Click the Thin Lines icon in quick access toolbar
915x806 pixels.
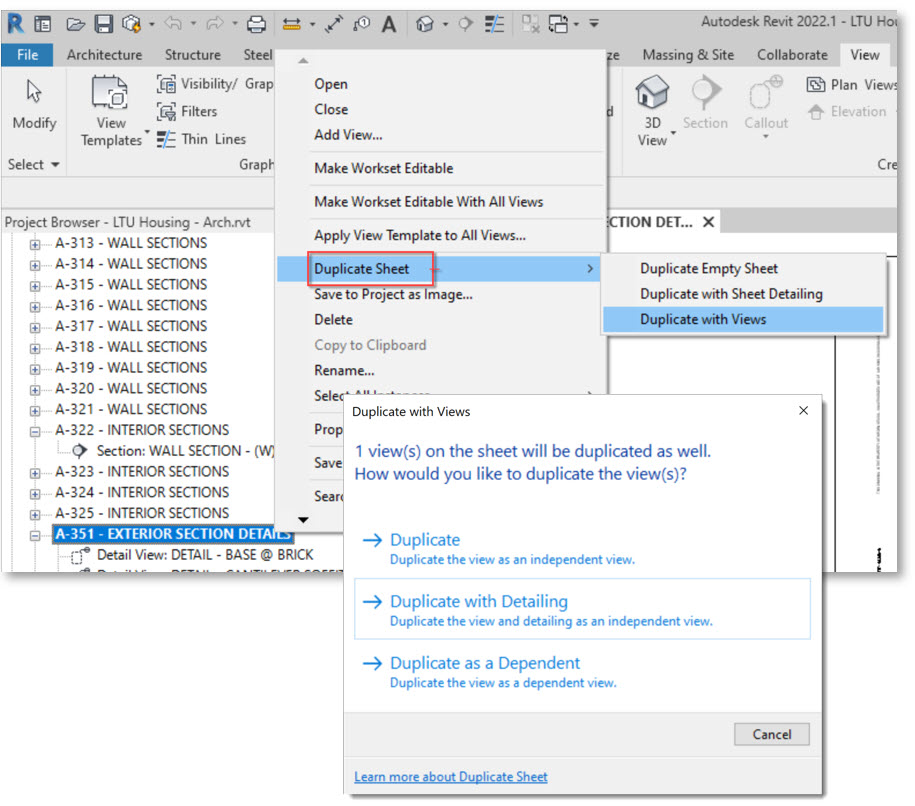(494, 24)
